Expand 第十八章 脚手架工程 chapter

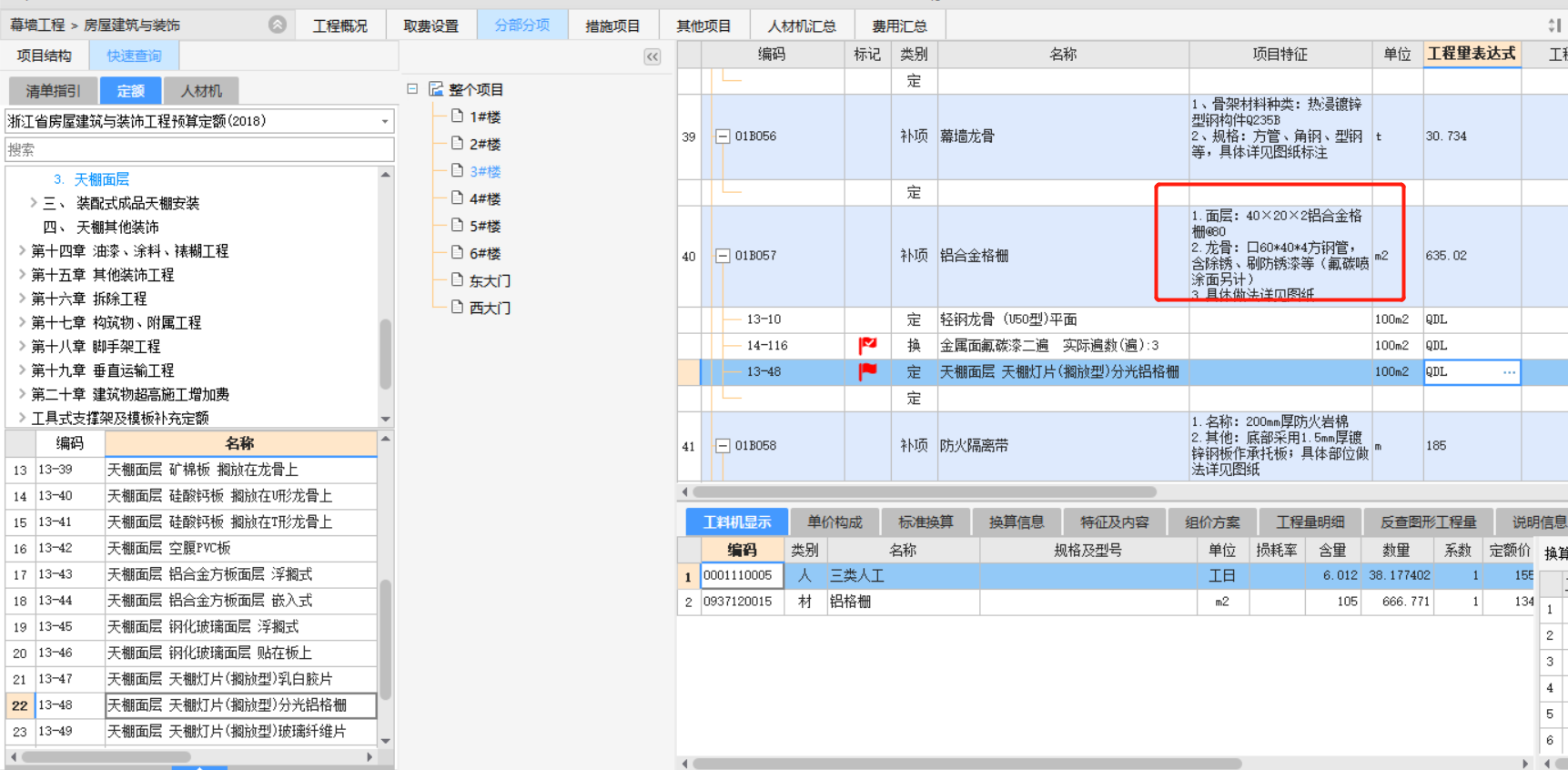(22, 346)
